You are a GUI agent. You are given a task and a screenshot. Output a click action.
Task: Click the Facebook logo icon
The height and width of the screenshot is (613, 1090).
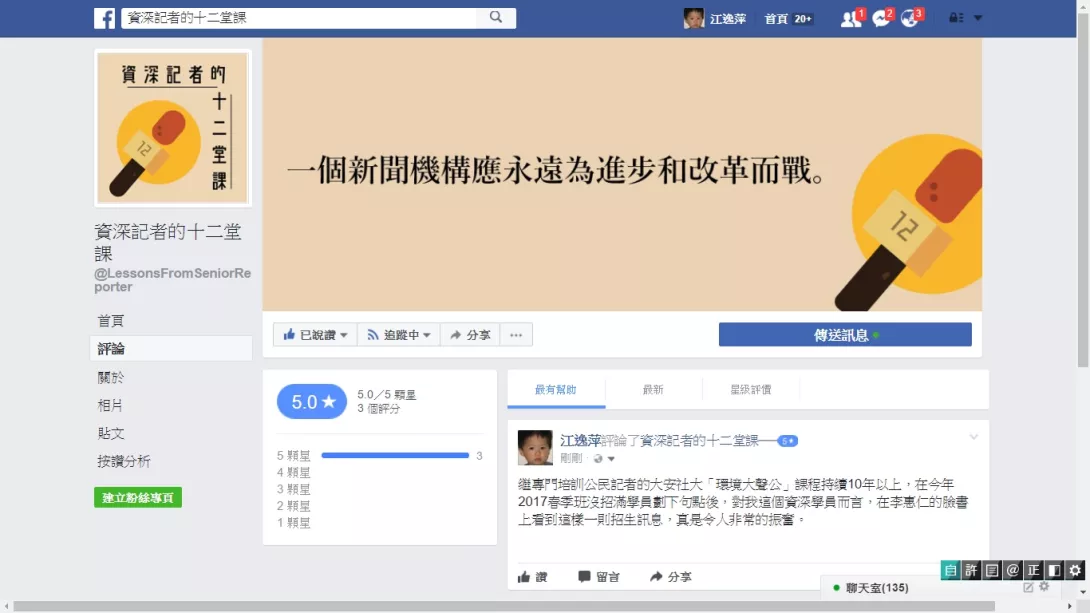pos(104,18)
